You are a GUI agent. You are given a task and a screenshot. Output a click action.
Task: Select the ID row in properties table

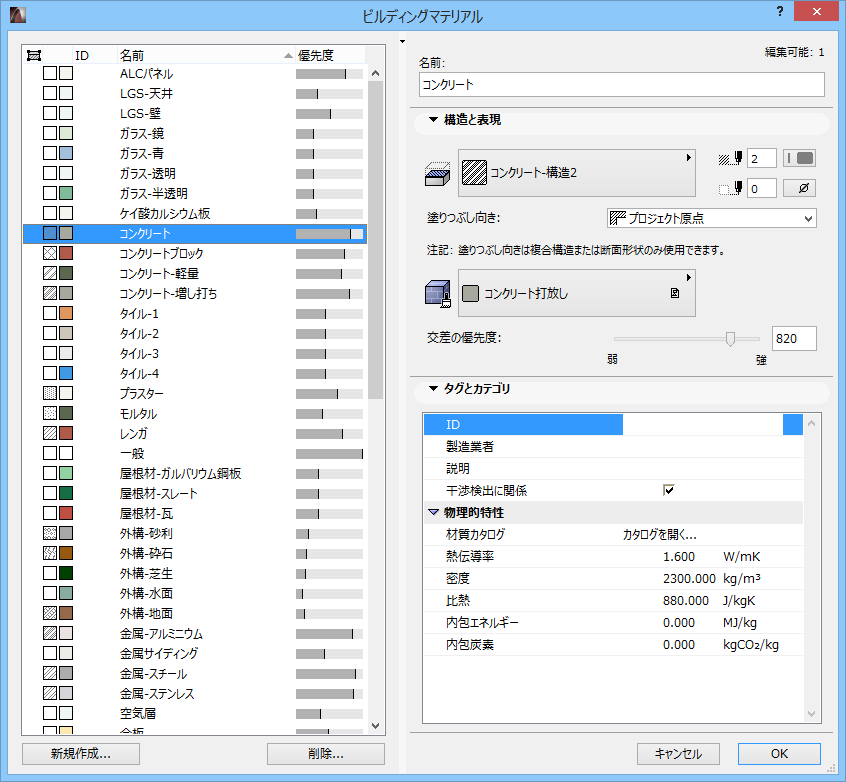613,424
